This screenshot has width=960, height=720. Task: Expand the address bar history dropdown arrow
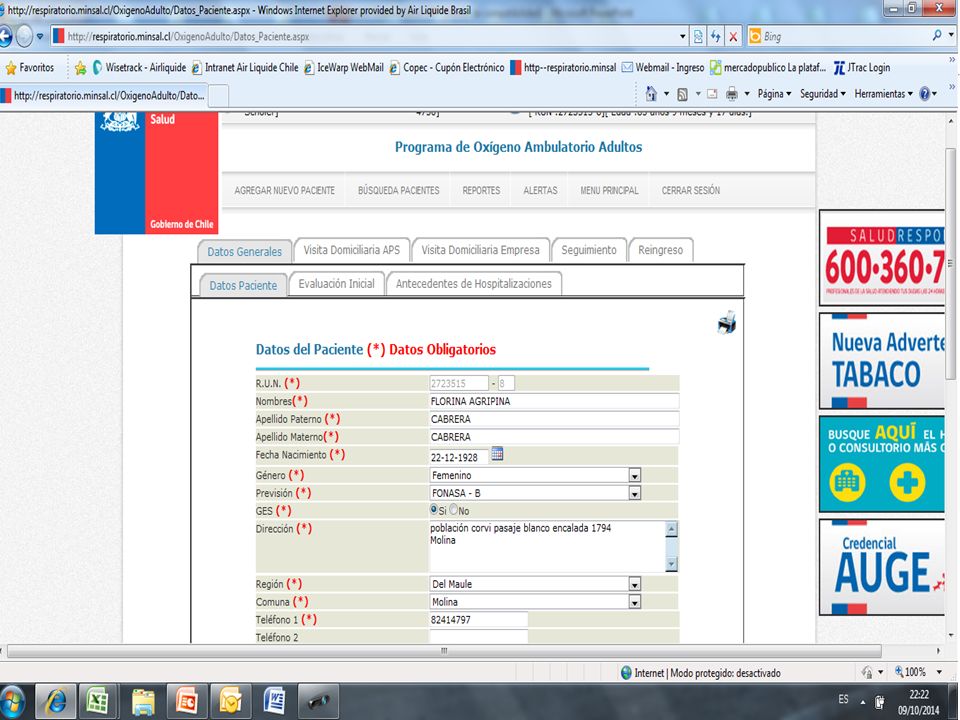683,37
